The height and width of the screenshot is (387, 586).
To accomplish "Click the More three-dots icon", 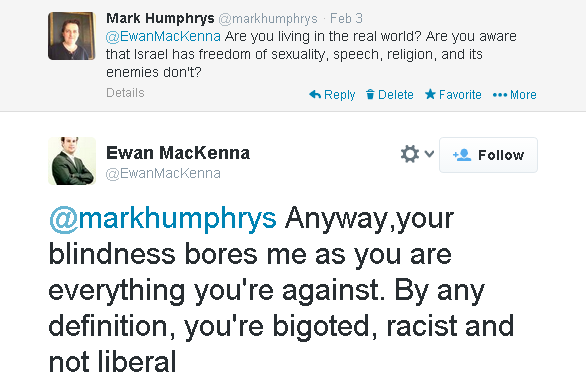I will (500, 95).
